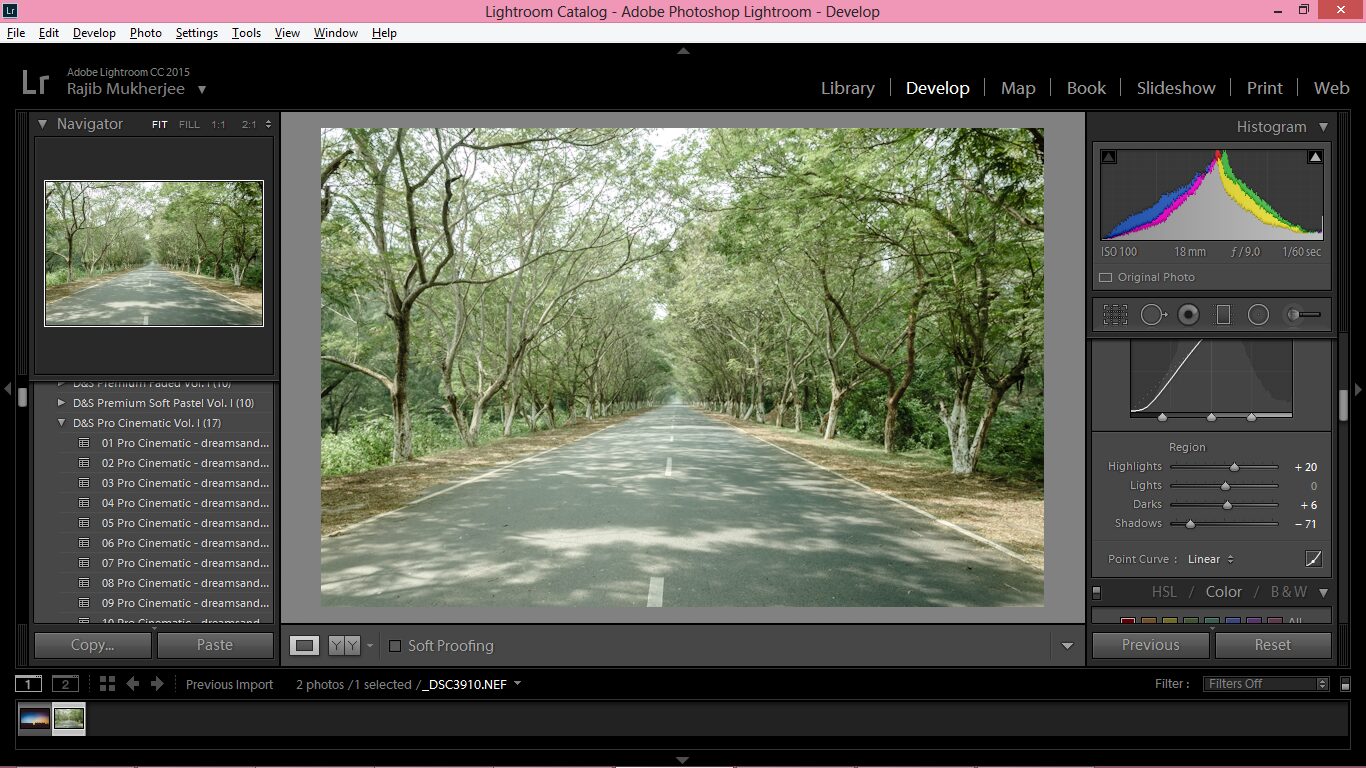Switch to the HSL section
Viewport: 1366px width, 768px height.
point(1164,592)
